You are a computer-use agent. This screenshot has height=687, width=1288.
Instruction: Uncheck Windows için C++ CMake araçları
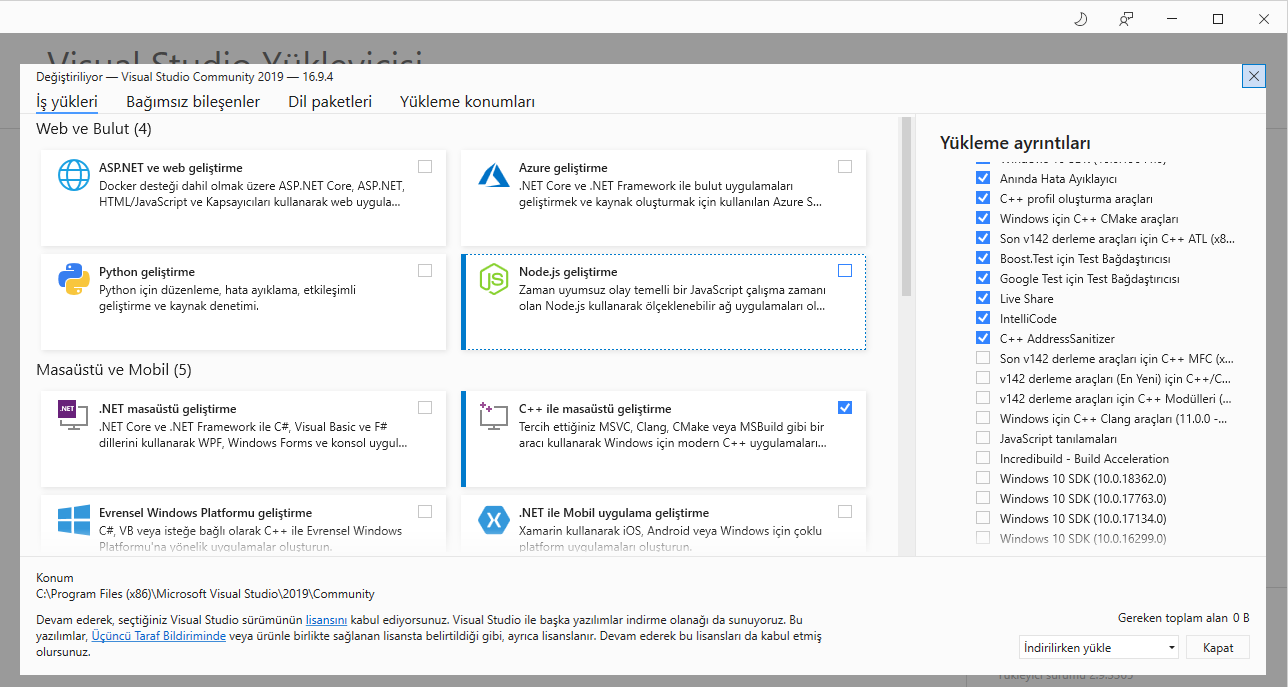click(x=982, y=218)
